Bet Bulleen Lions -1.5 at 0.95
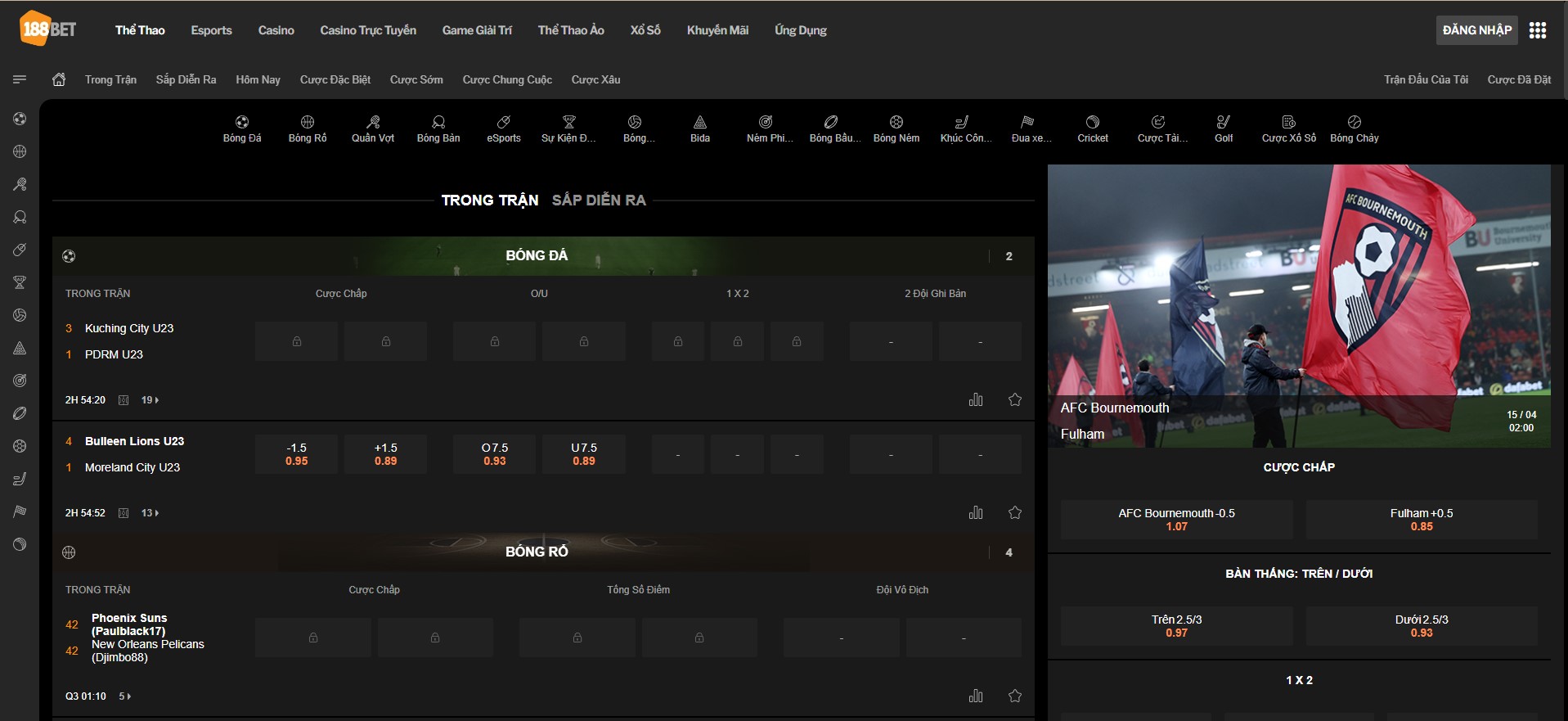 (296, 454)
